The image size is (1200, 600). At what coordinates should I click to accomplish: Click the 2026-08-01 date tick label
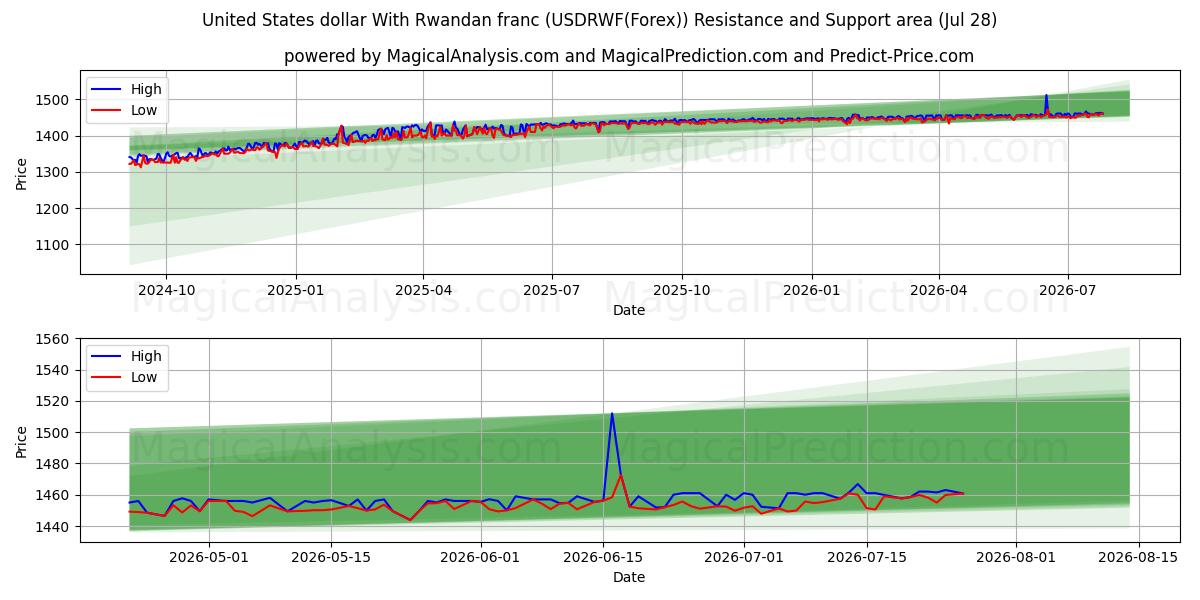point(1016,558)
